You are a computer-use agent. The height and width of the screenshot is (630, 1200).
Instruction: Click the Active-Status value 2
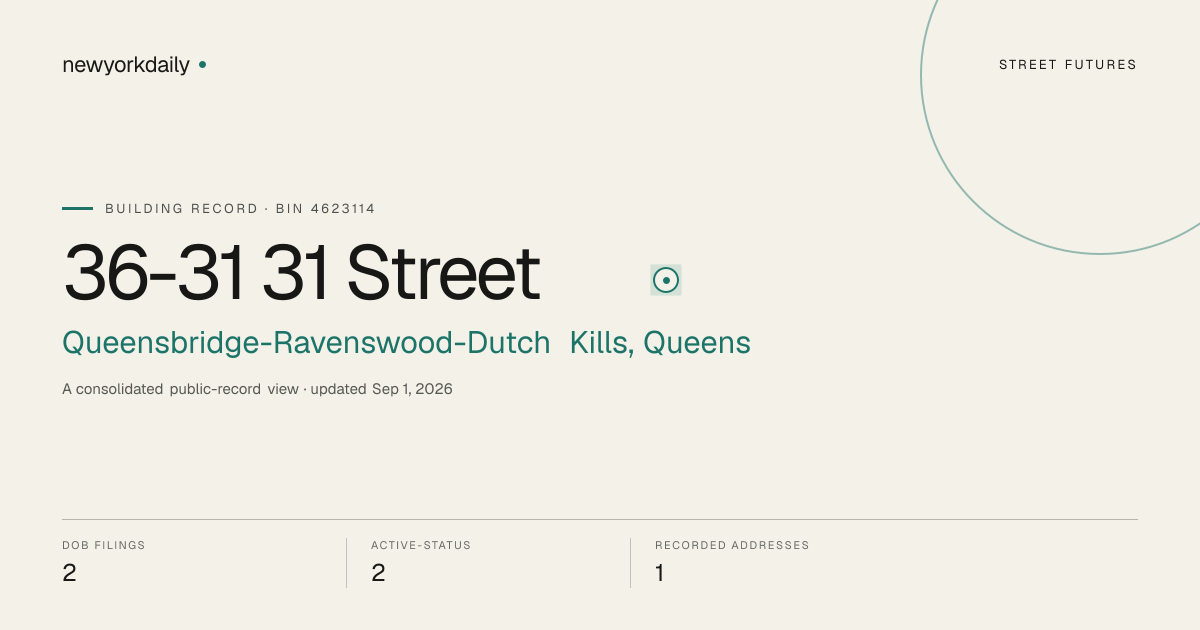pos(378,573)
